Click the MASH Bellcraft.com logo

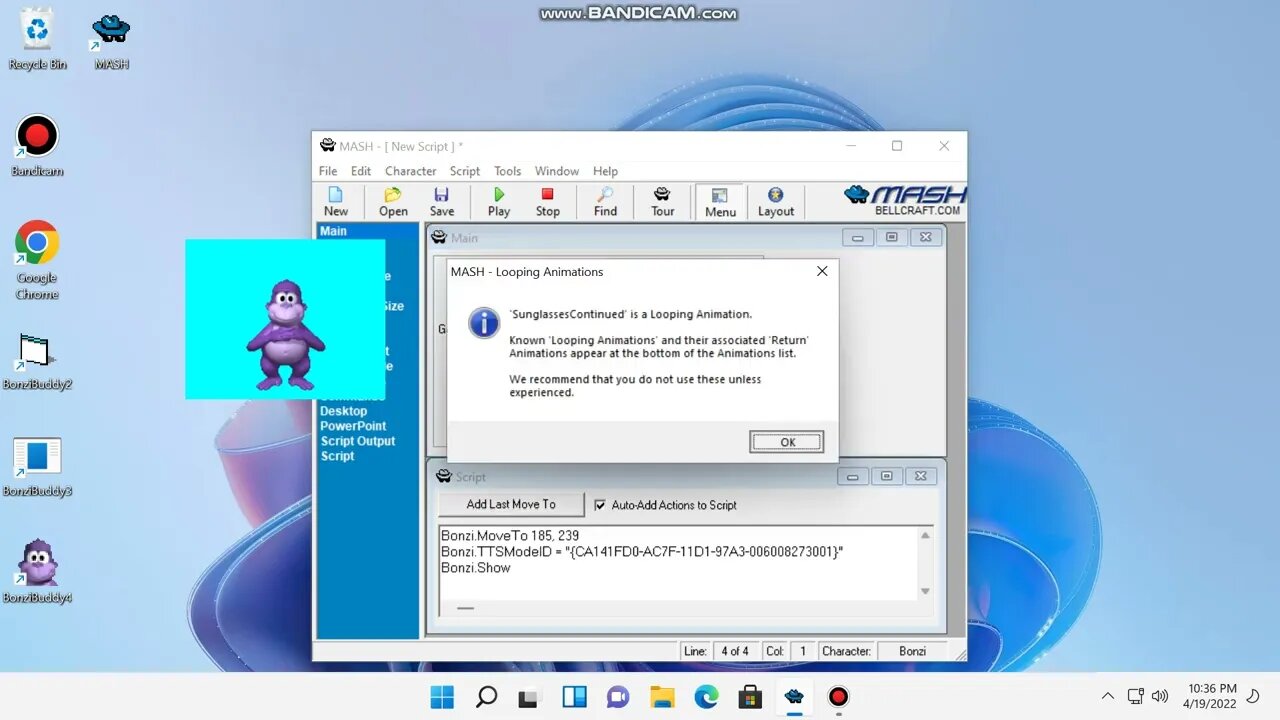click(904, 200)
